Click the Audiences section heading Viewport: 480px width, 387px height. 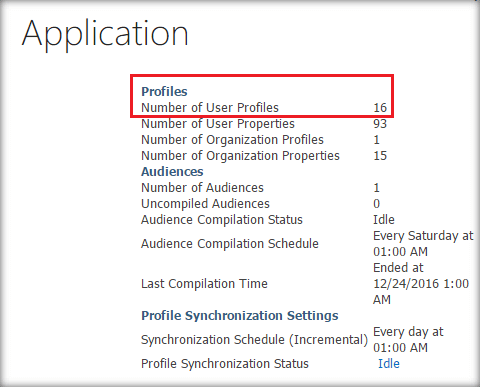point(172,172)
